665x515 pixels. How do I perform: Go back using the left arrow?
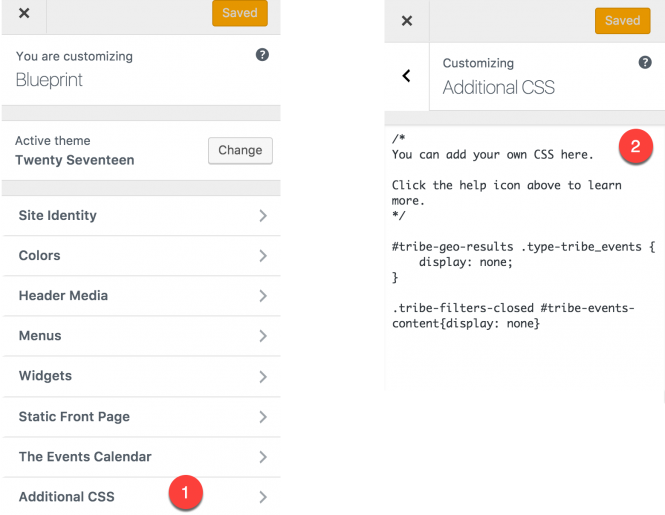[x=407, y=76]
